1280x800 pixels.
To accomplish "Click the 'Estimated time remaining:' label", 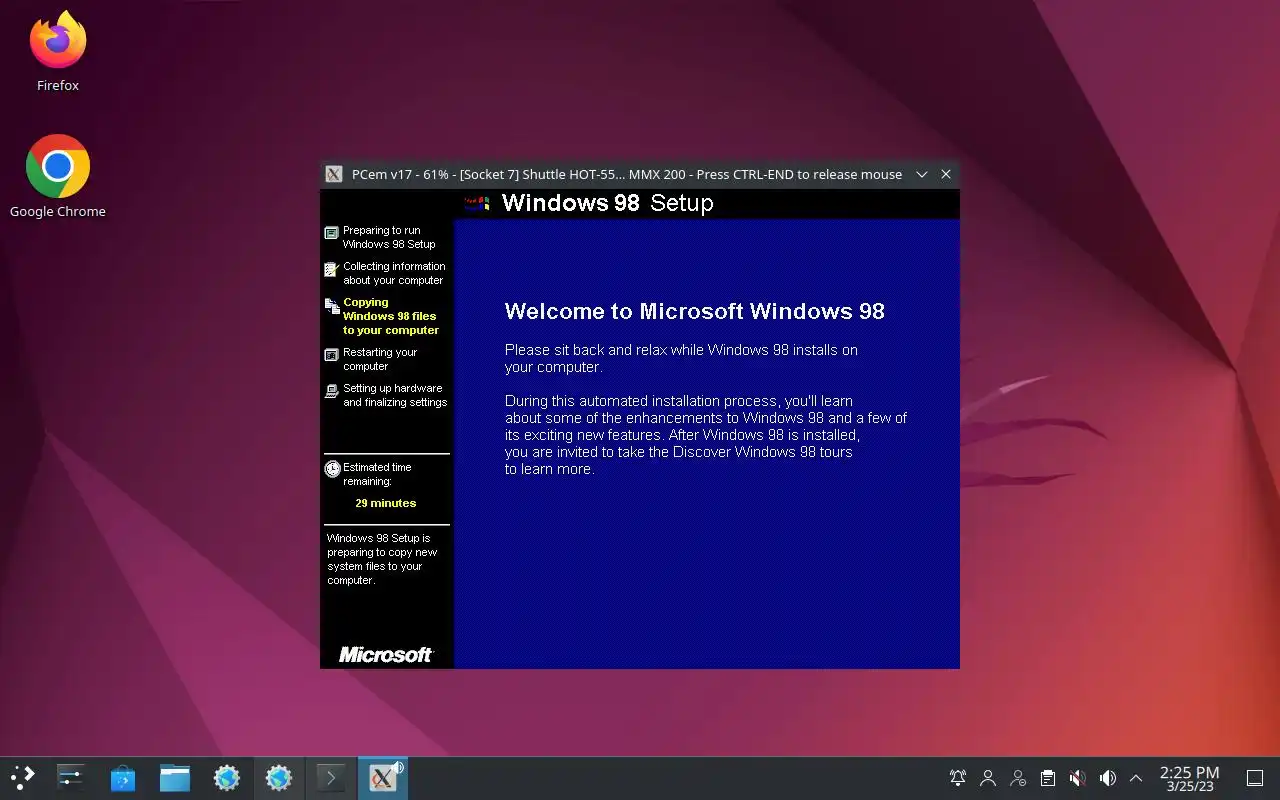I will click(x=377, y=474).
